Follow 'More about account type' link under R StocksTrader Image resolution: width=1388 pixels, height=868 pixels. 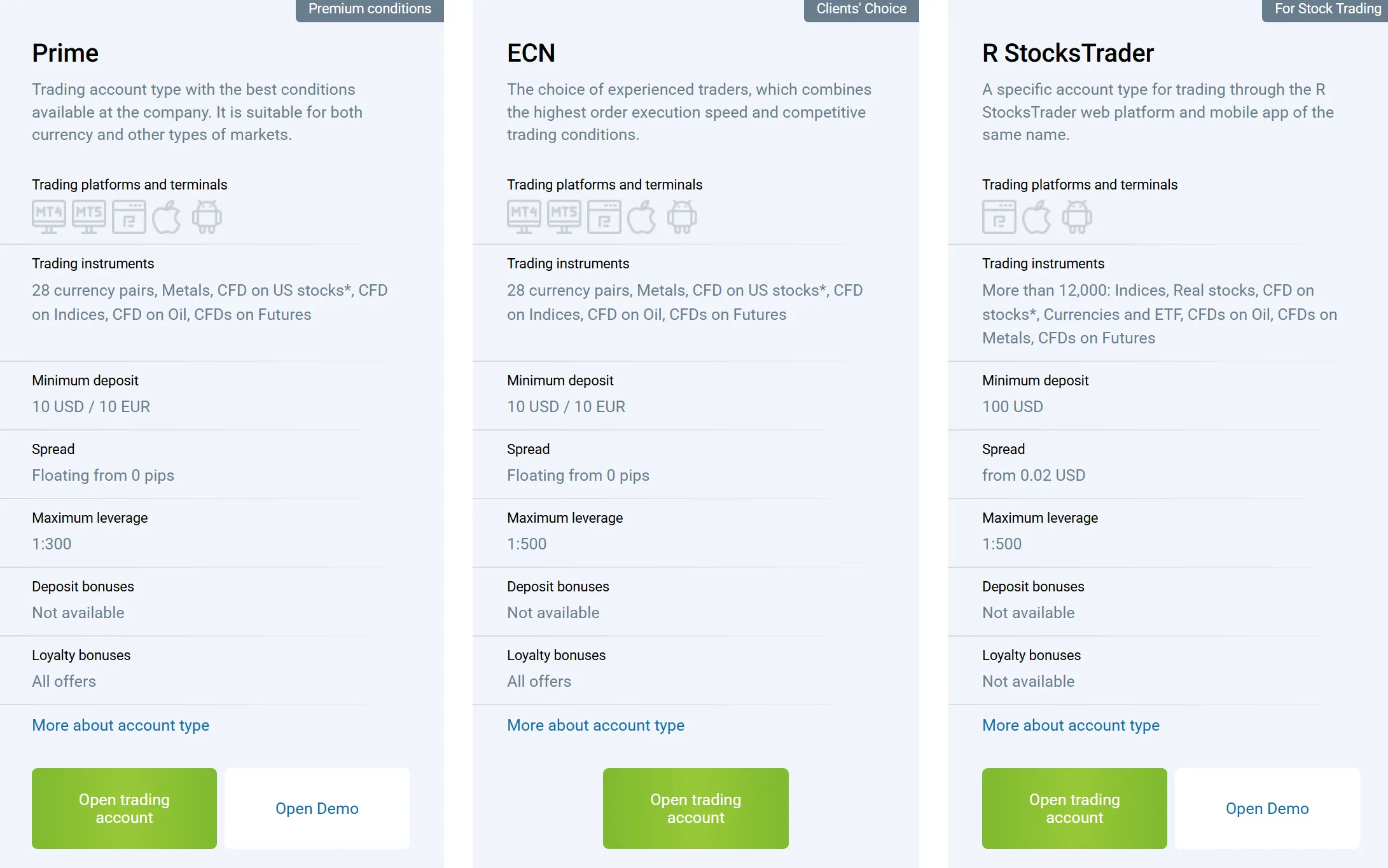coord(1071,725)
